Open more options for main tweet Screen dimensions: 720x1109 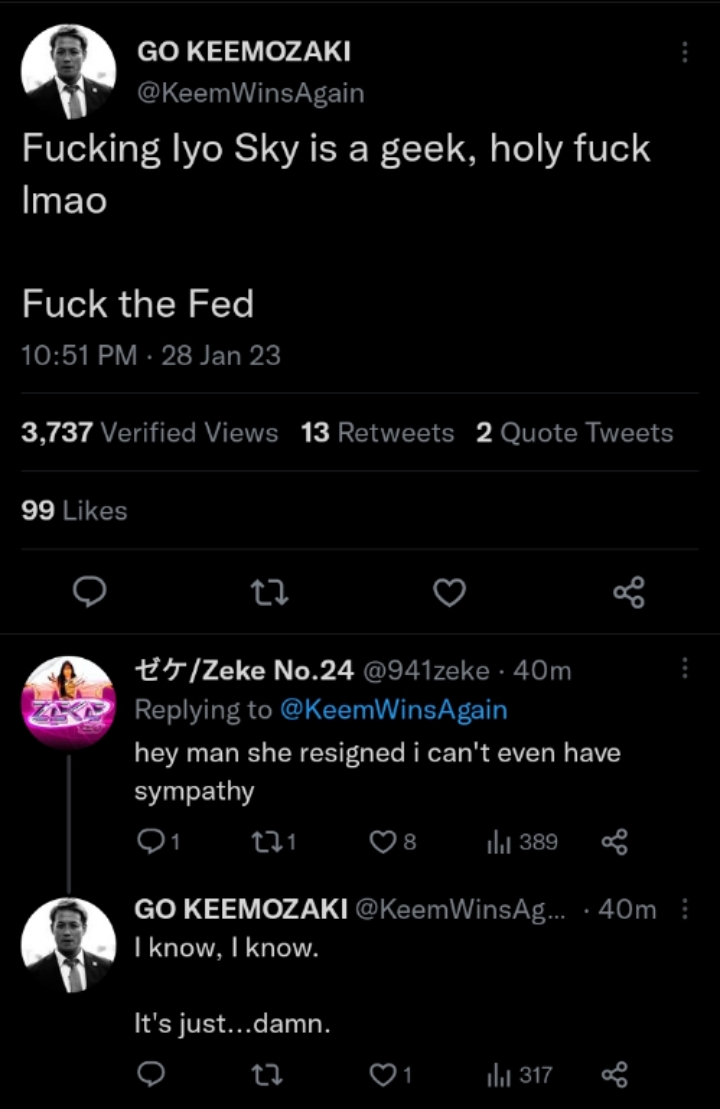[x=685, y=52]
